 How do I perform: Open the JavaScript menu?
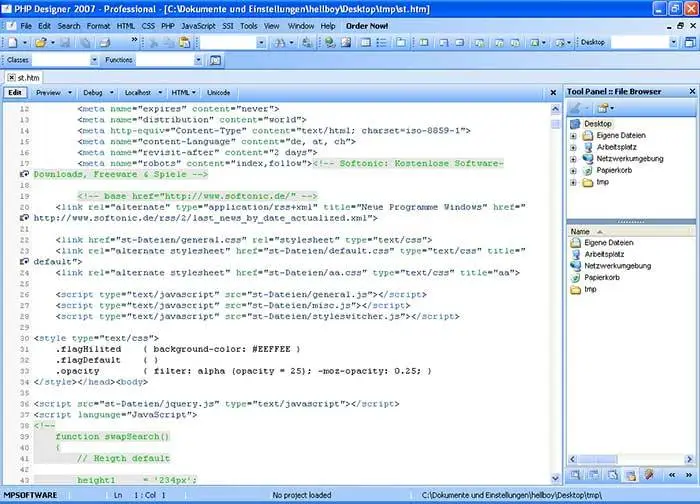[198, 26]
